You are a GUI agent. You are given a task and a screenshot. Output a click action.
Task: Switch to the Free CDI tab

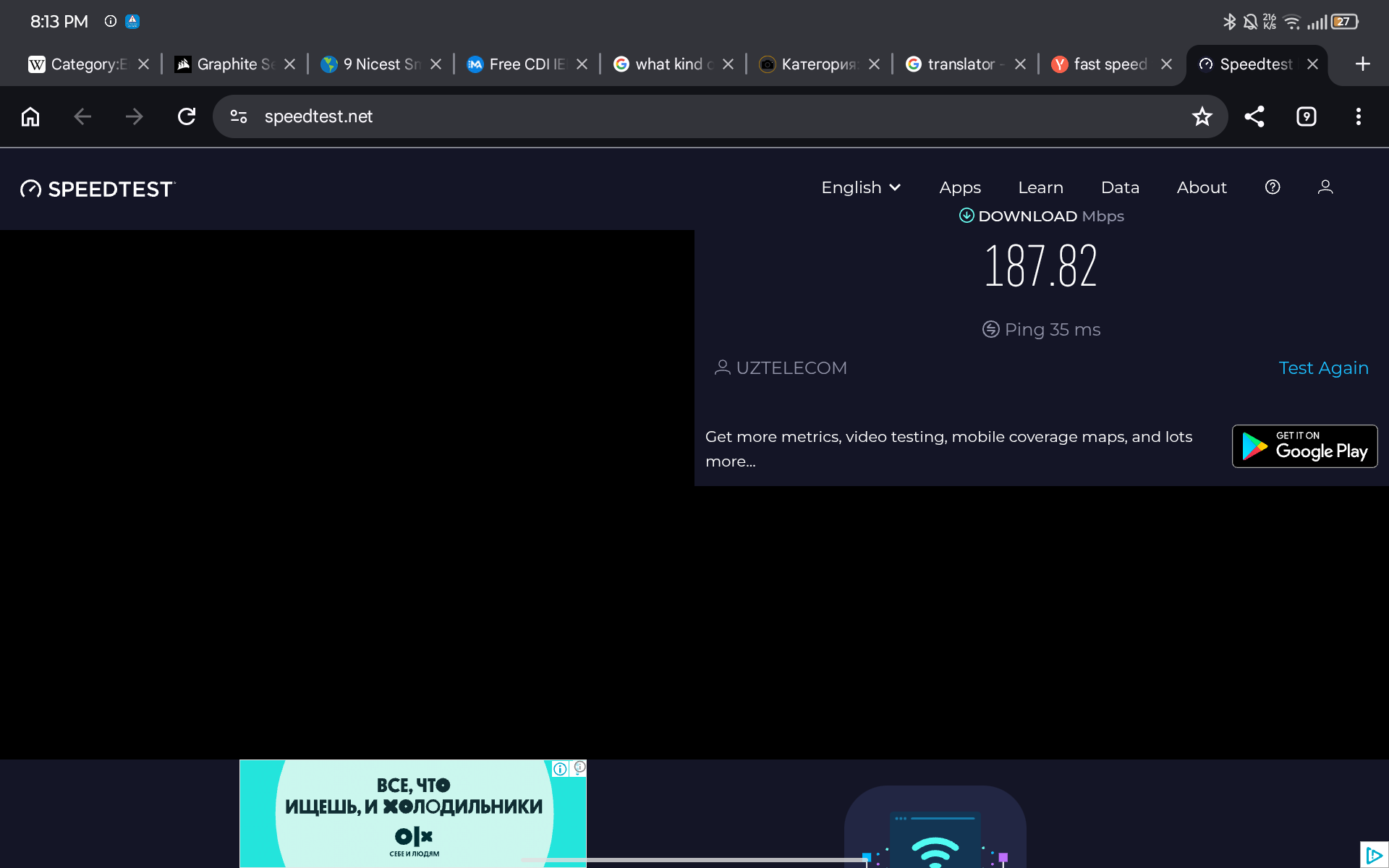[x=527, y=64]
